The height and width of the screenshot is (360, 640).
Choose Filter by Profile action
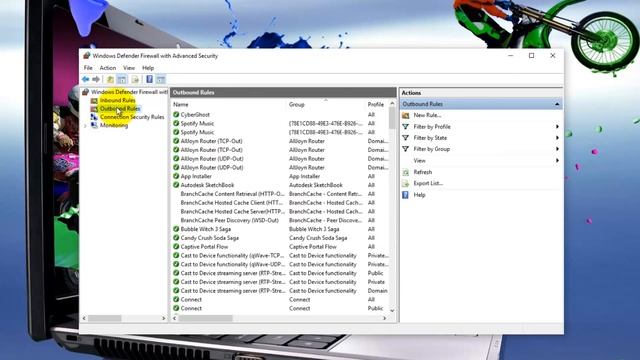tap(432, 127)
